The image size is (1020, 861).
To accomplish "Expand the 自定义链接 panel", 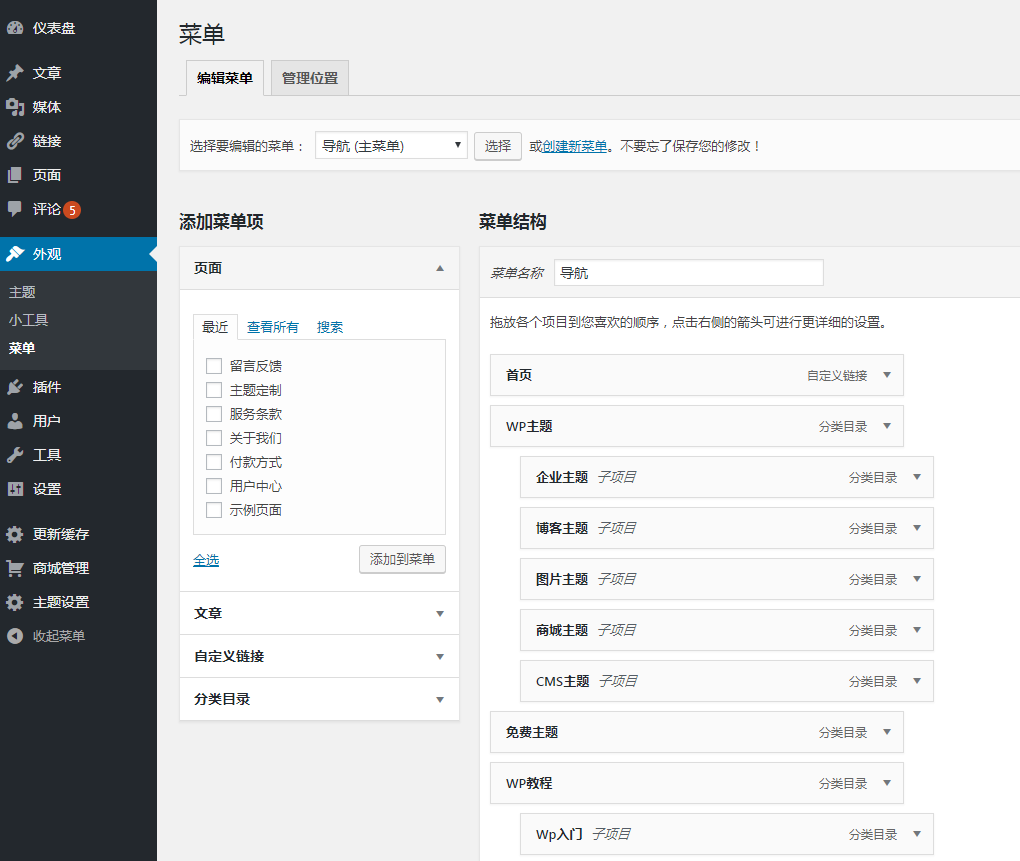I will click(319, 656).
